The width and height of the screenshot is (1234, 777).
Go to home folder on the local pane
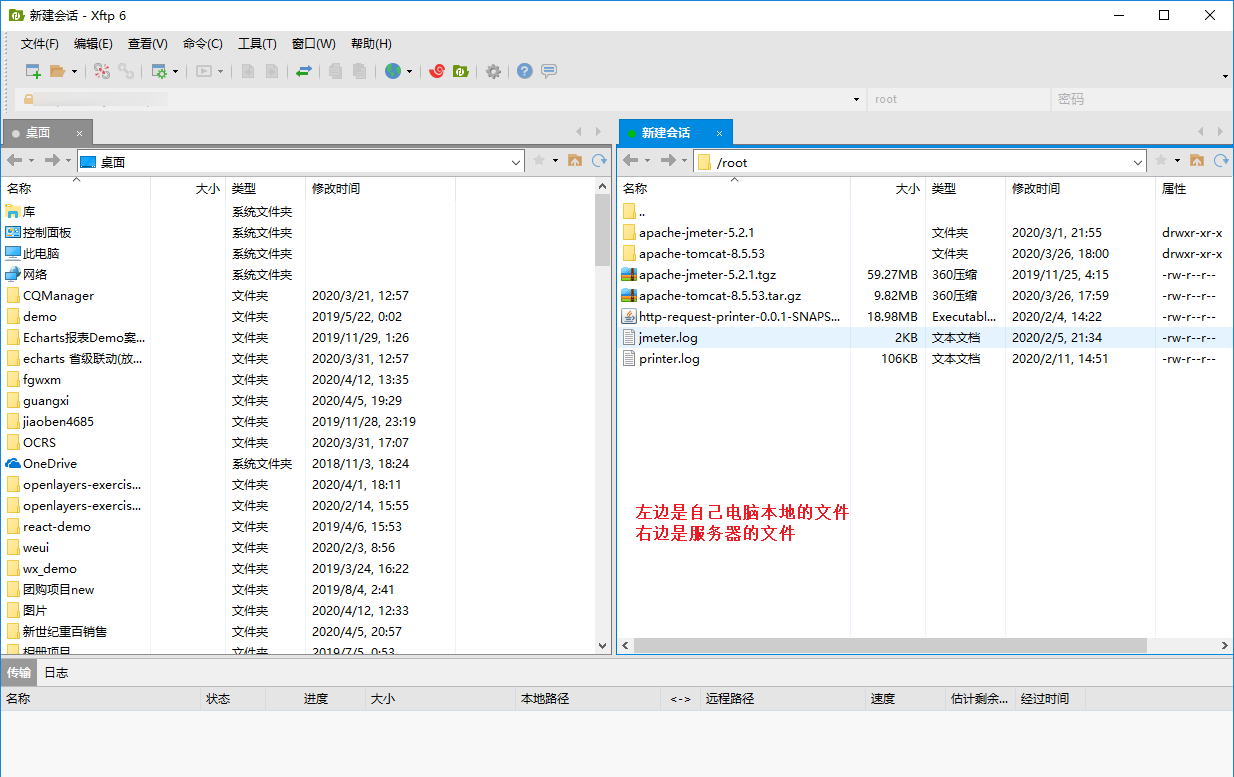click(x=576, y=160)
